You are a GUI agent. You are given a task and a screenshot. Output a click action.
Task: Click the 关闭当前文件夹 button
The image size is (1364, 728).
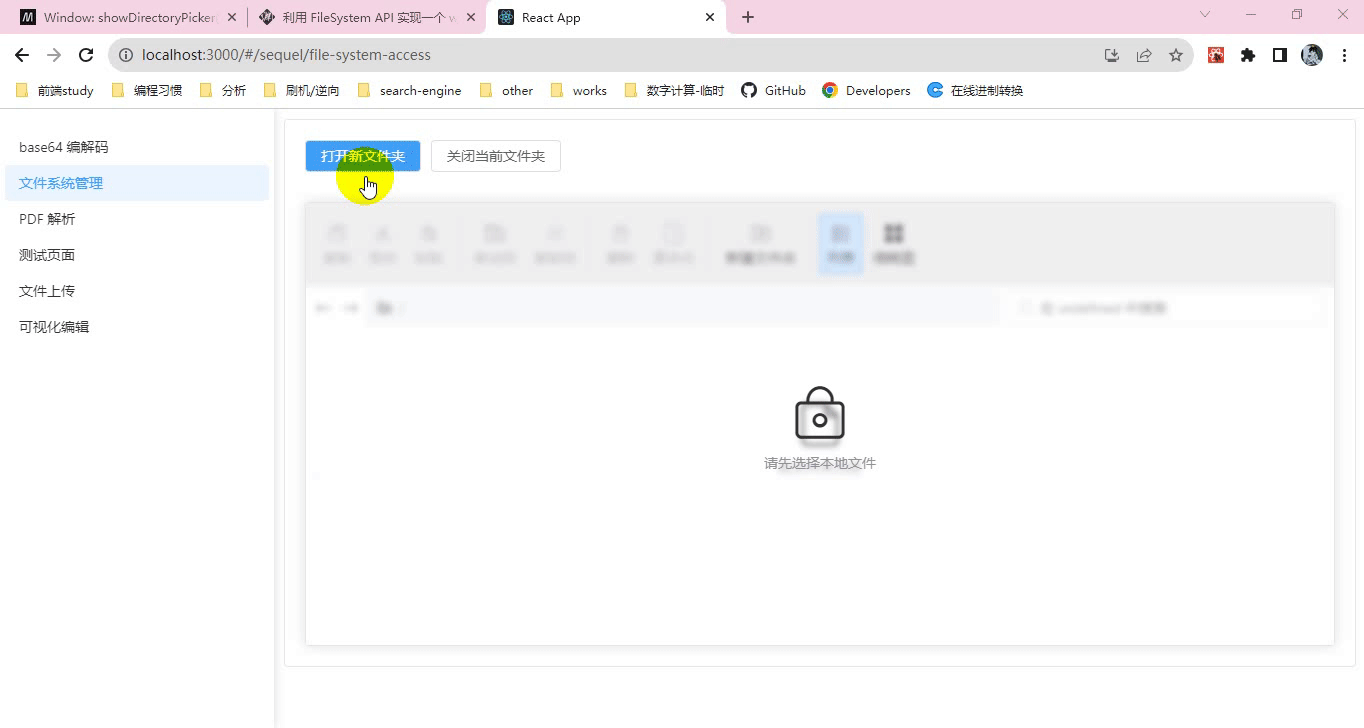[495, 156]
